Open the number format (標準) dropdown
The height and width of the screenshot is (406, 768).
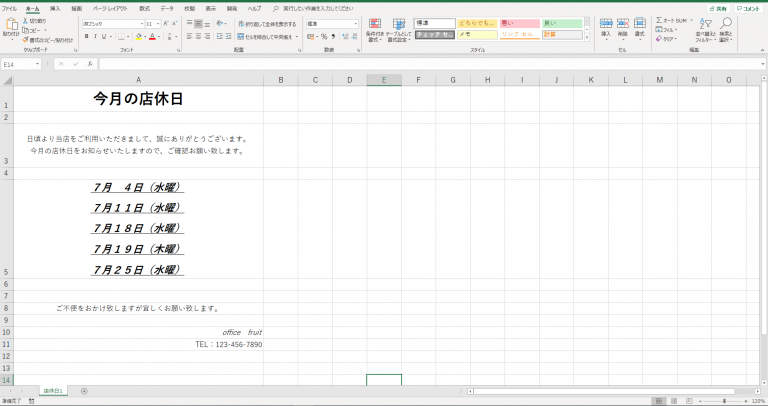click(355, 23)
